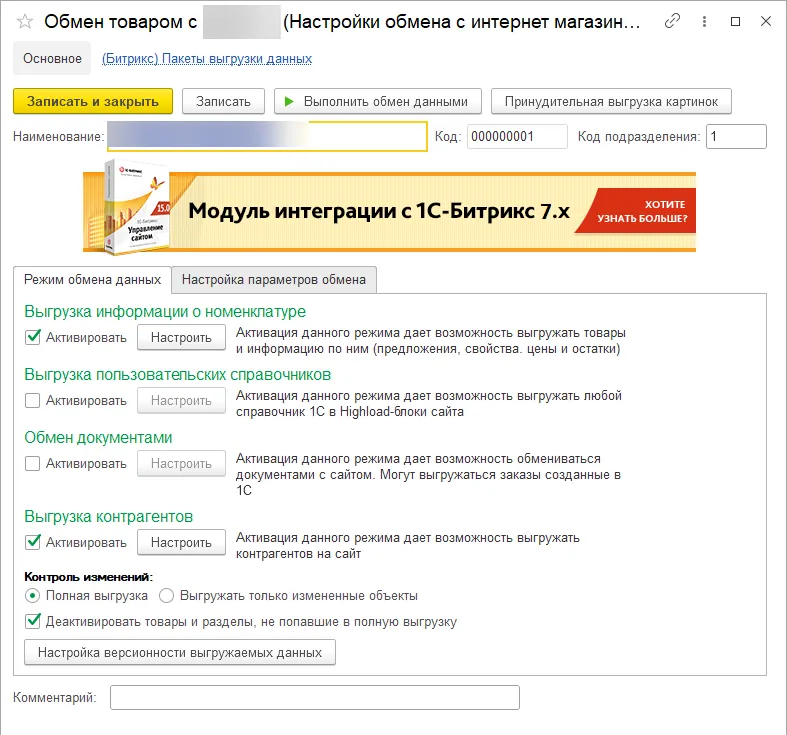Open Настройка версионности выгружаемых данных
This screenshot has width=787, height=735.
tap(180, 652)
